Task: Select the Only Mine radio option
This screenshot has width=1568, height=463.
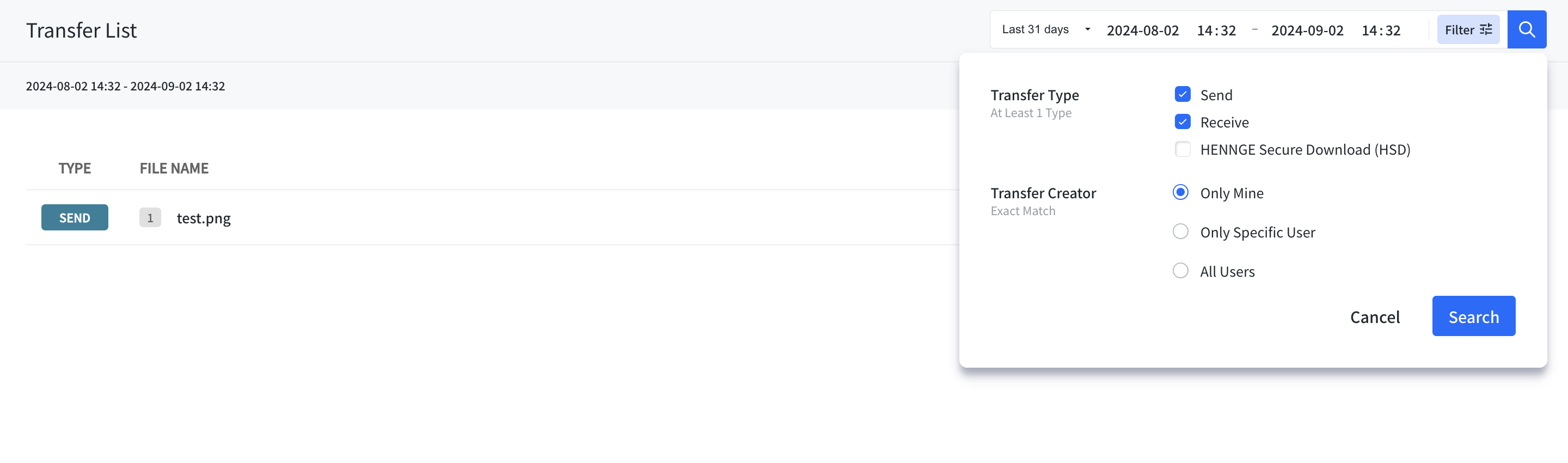Action: pyautogui.click(x=1180, y=192)
